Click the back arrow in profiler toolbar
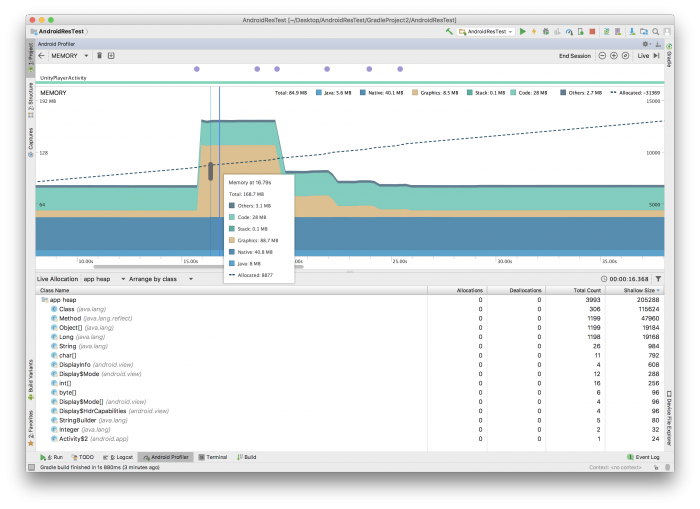 pos(41,56)
